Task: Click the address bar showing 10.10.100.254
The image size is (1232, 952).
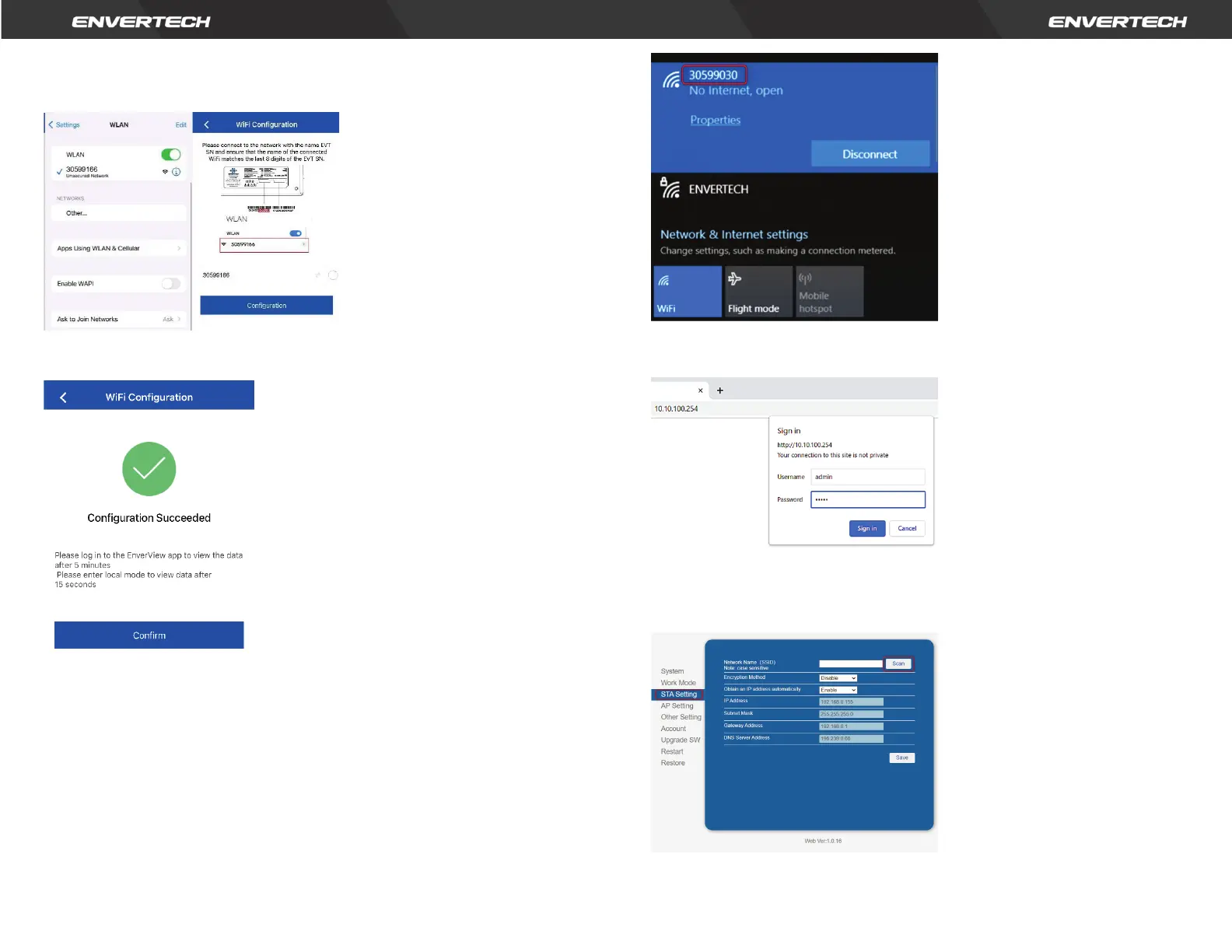Action: 794,408
